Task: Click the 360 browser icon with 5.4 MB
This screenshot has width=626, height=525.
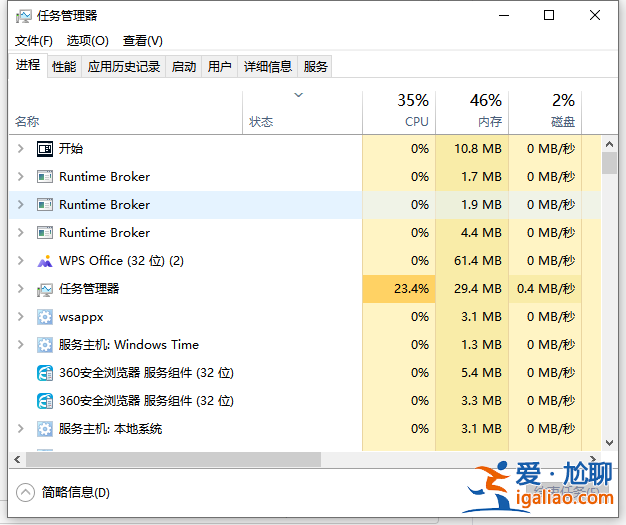Action: click(x=45, y=373)
